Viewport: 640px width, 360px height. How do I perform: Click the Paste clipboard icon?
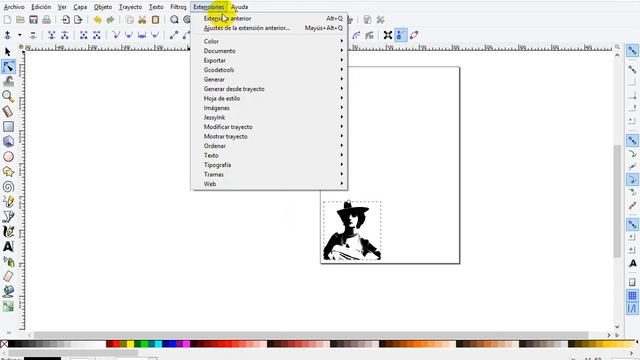(x=156, y=20)
